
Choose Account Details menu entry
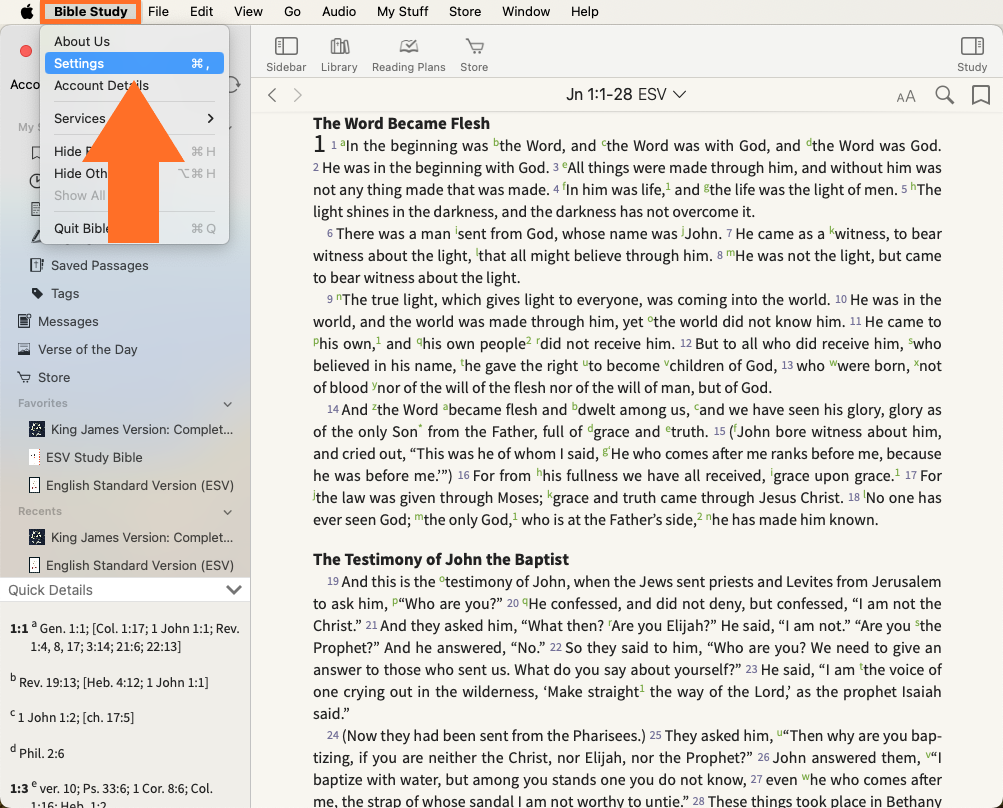[101, 86]
